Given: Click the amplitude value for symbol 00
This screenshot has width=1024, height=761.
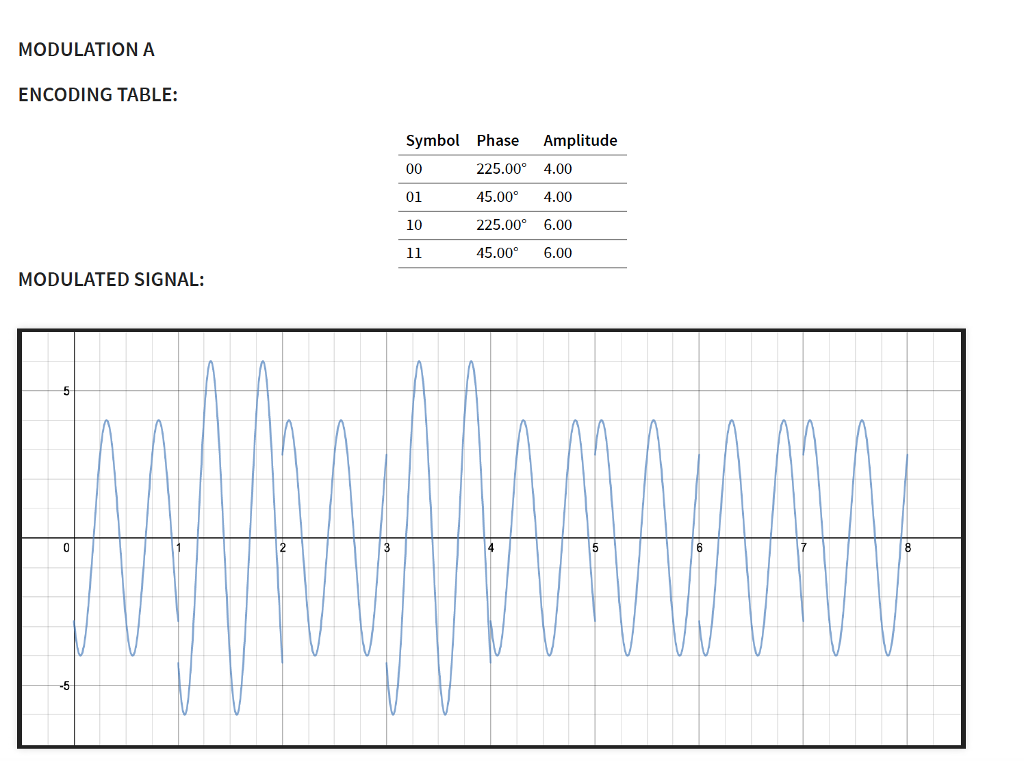Looking at the screenshot, I should [x=558, y=169].
